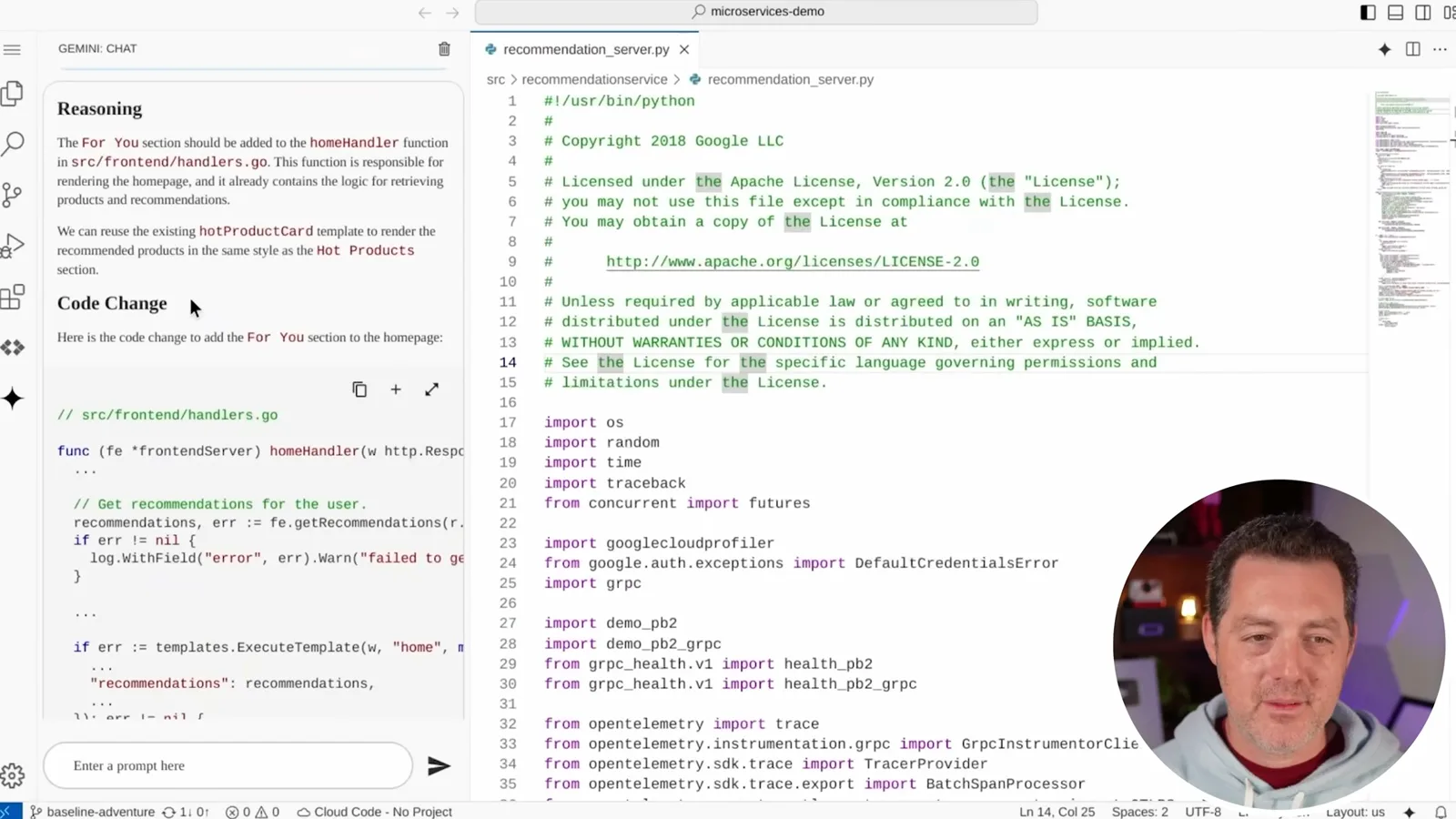Go to line via Ln 14, Col 25
Image resolution: width=1456 pixels, height=819 pixels.
click(x=1057, y=812)
